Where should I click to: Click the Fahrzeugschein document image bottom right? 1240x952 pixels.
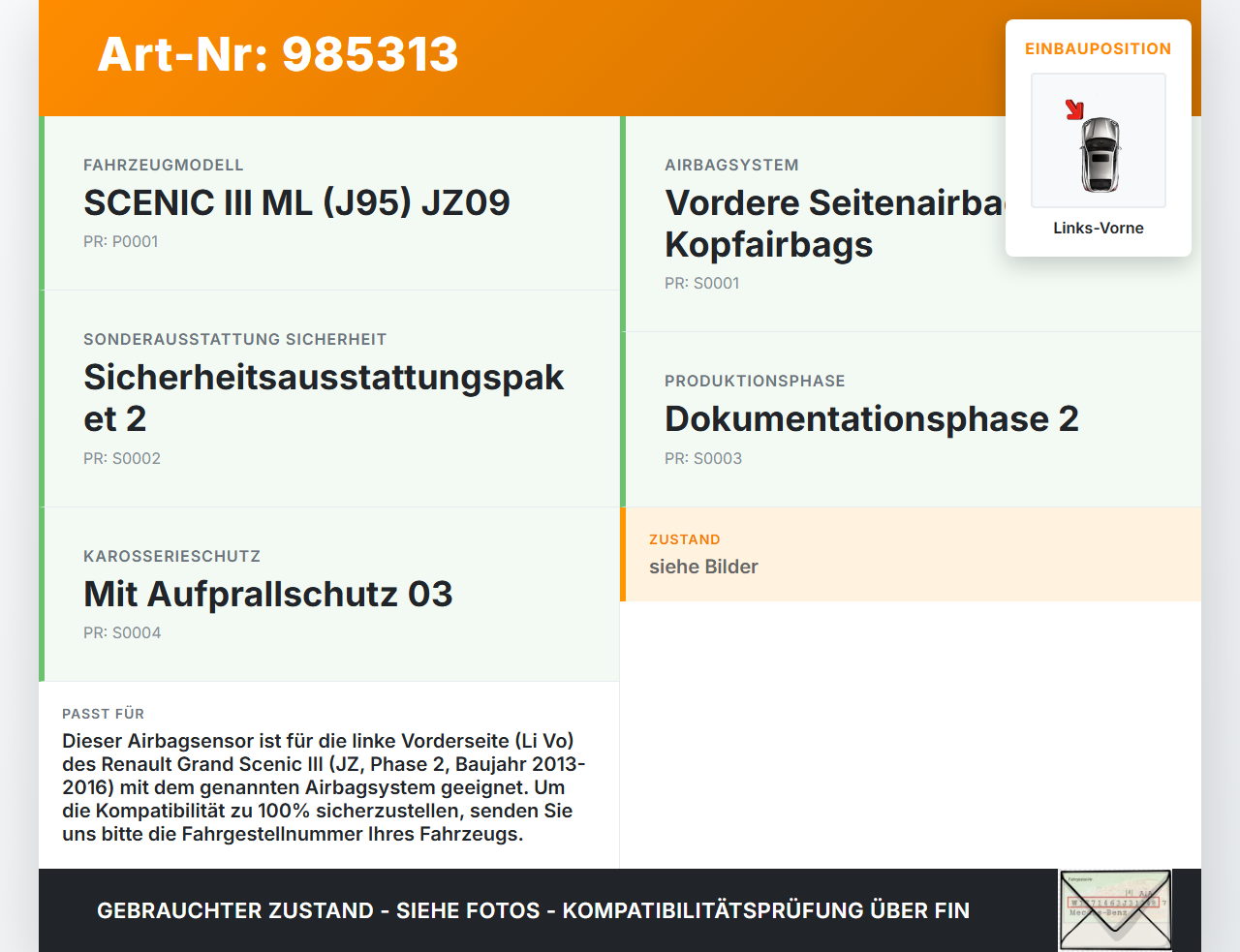pos(1115,909)
